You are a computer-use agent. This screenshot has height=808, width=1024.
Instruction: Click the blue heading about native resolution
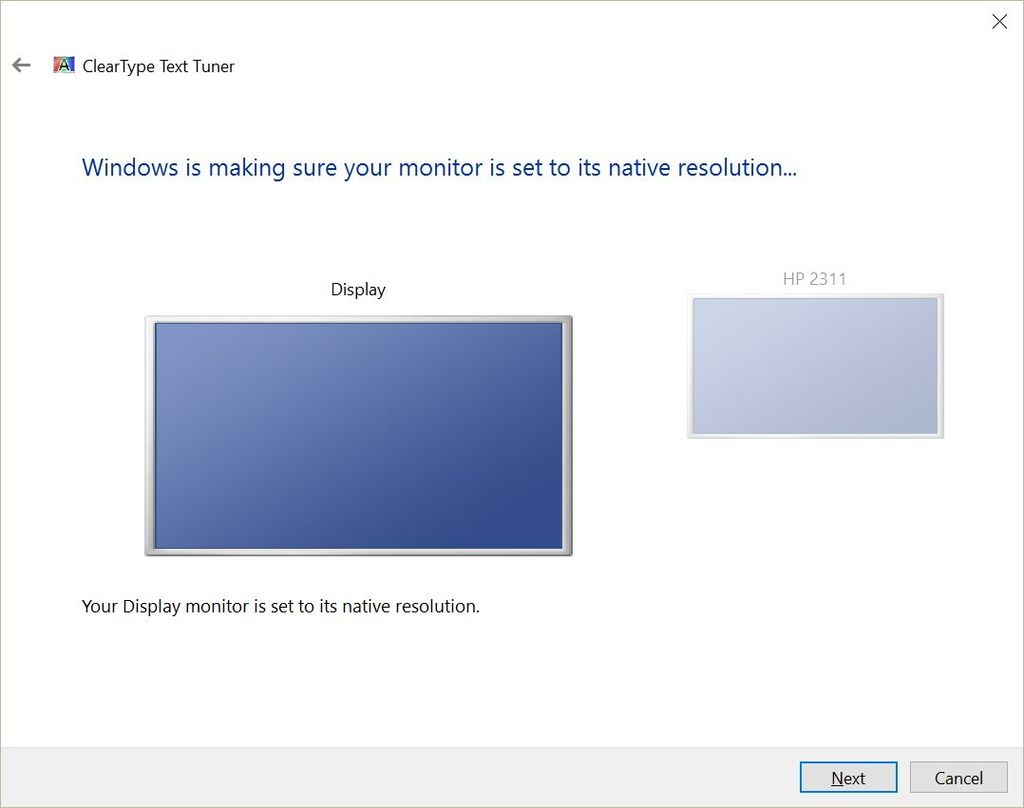pyautogui.click(x=438, y=167)
